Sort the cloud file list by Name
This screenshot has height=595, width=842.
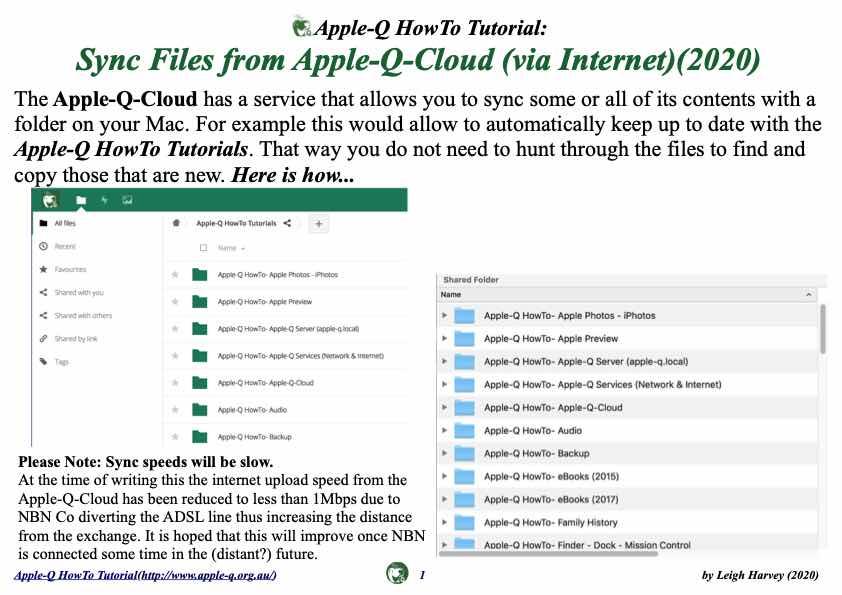(x=231, y=248)
